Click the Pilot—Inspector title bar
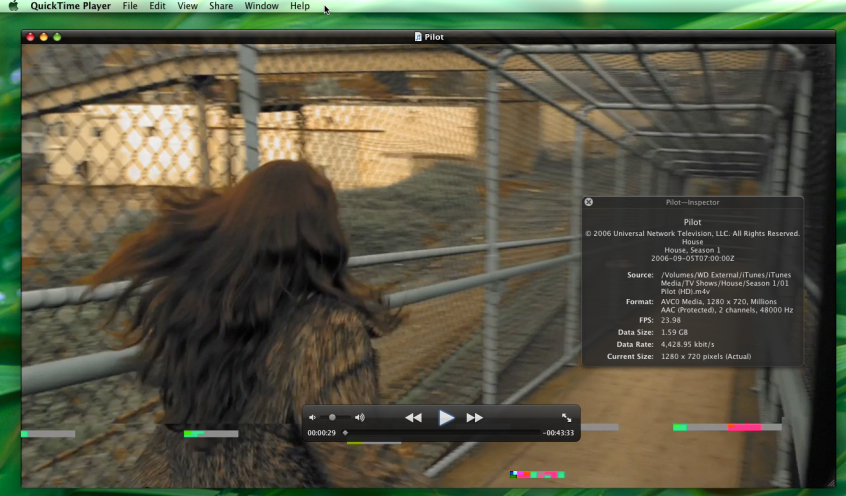The height and width of the screenshot is (496, 846). pyautogui.click(x=693, y=202)
